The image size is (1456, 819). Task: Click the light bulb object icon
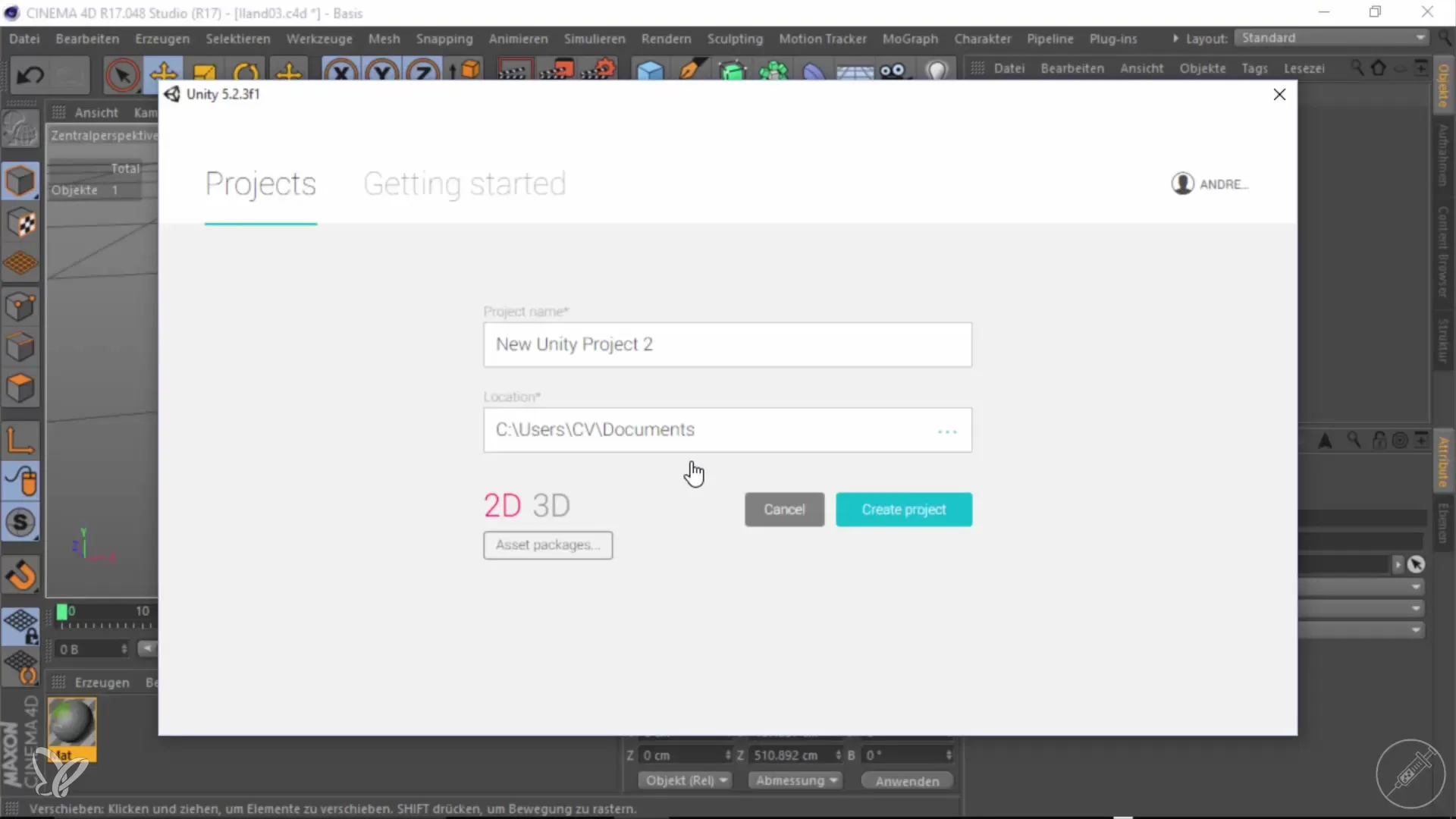coord(938,72)
